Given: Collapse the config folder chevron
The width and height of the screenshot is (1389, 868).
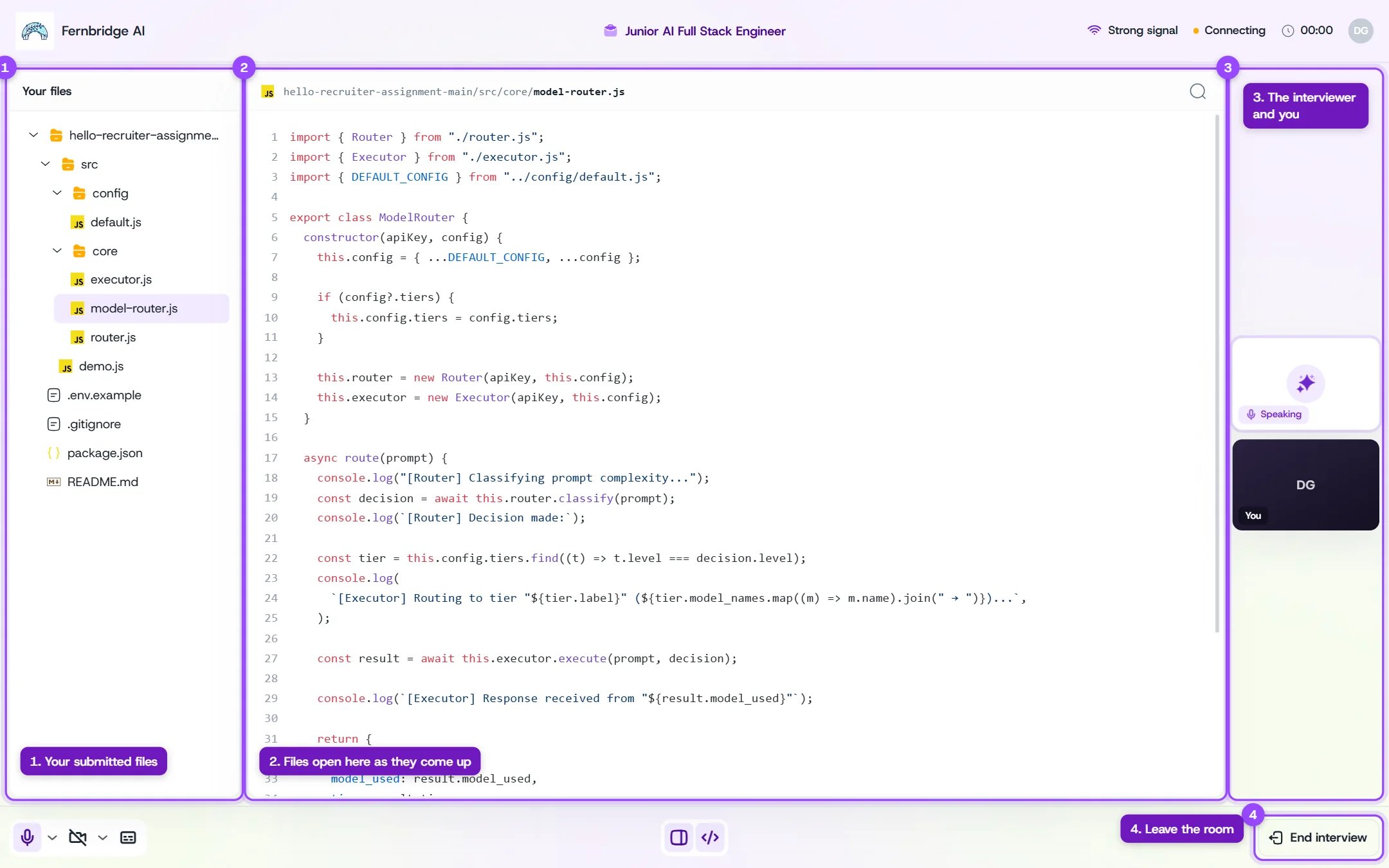Looking at the screenshot, I should [x=57, y=193].
